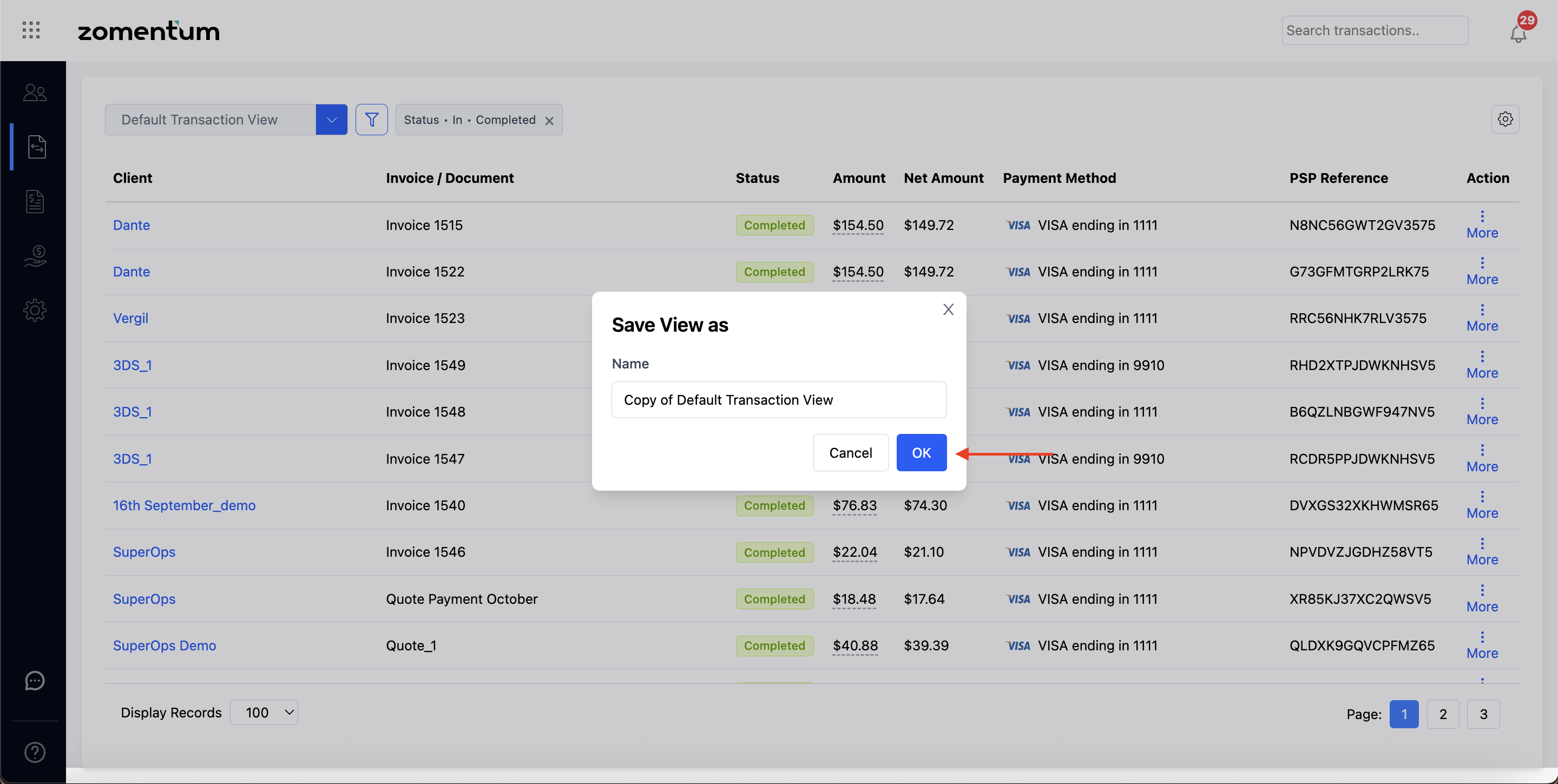Remove the Status In Completed filter chip
Viewport: 1558px width, 784px height.
coord(549,121)
